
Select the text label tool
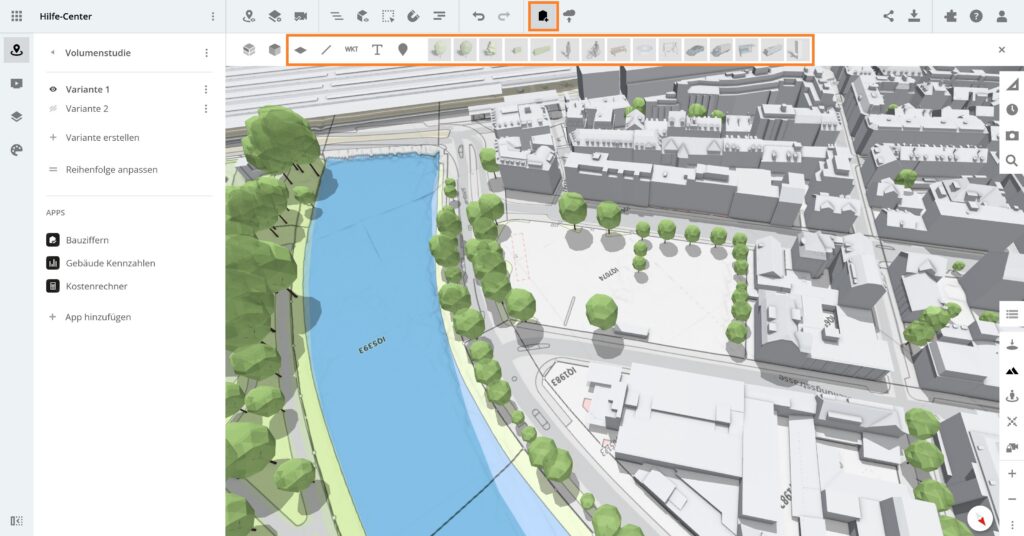coord(377,49)
